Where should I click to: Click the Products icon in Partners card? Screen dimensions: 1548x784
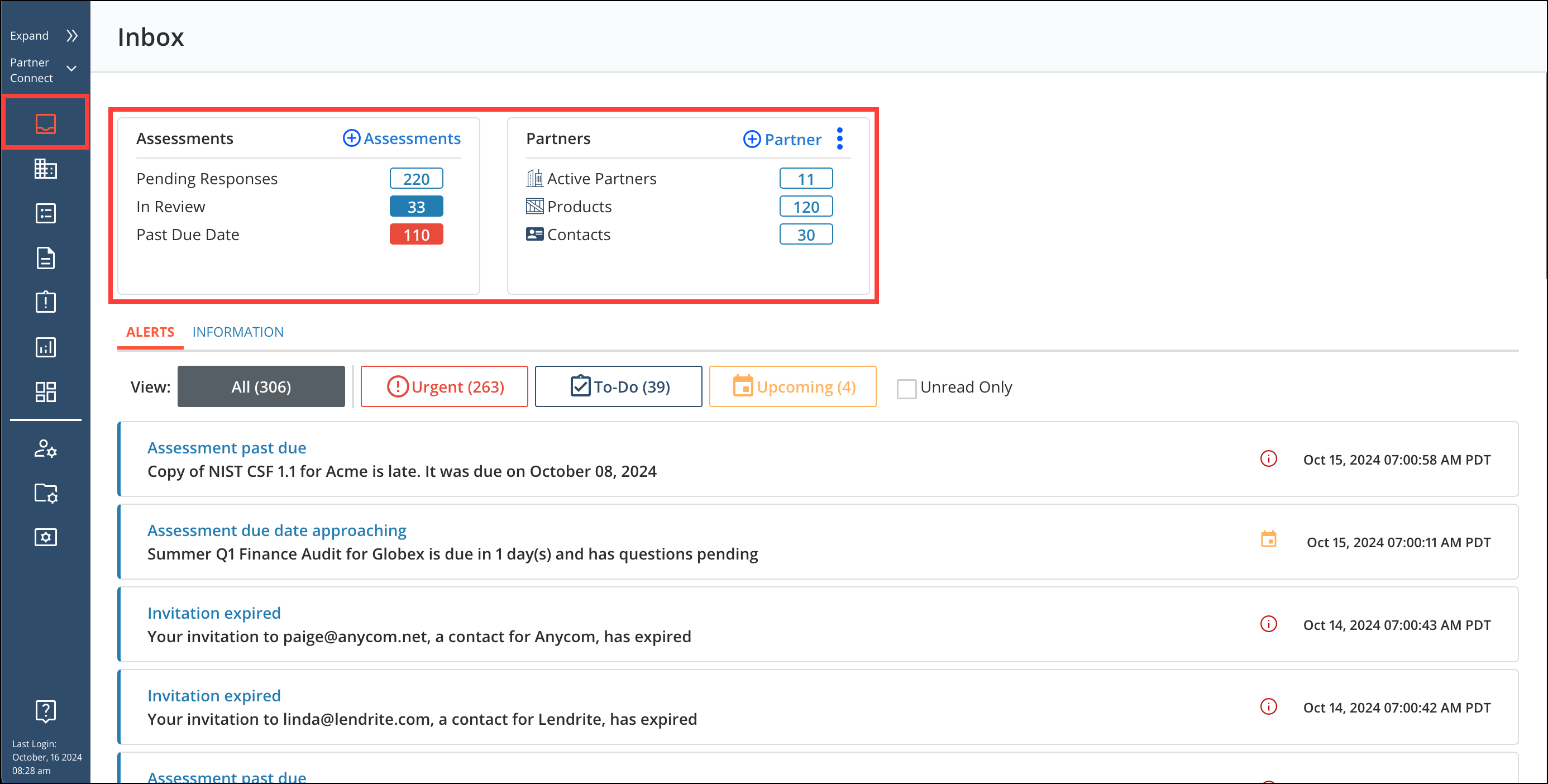(534, 206)
